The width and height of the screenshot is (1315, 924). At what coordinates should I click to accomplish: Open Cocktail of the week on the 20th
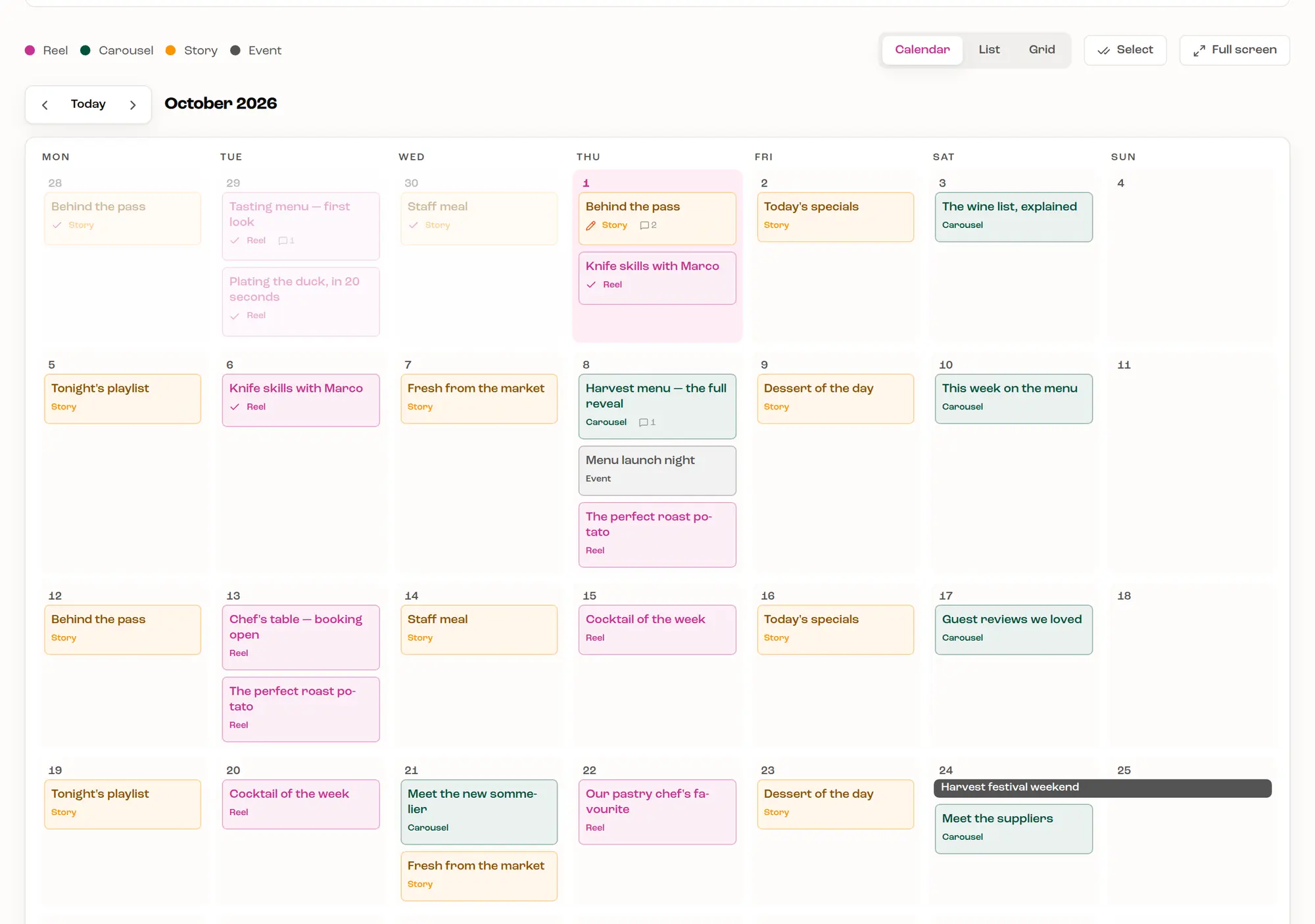300,804
